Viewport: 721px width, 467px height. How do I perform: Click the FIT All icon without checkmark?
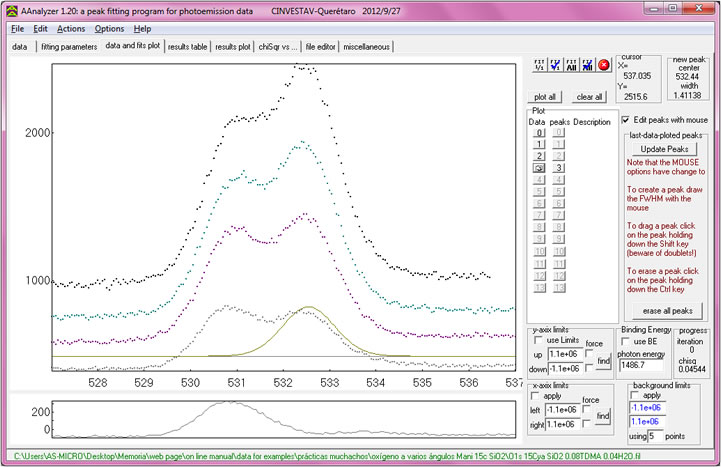[x=570, y=66]
